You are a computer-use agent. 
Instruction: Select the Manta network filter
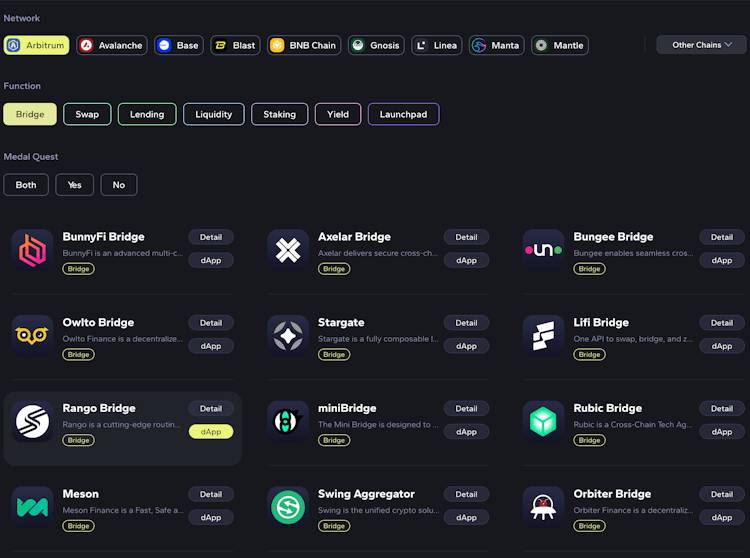pyautogui.click(x=496, y=45)
